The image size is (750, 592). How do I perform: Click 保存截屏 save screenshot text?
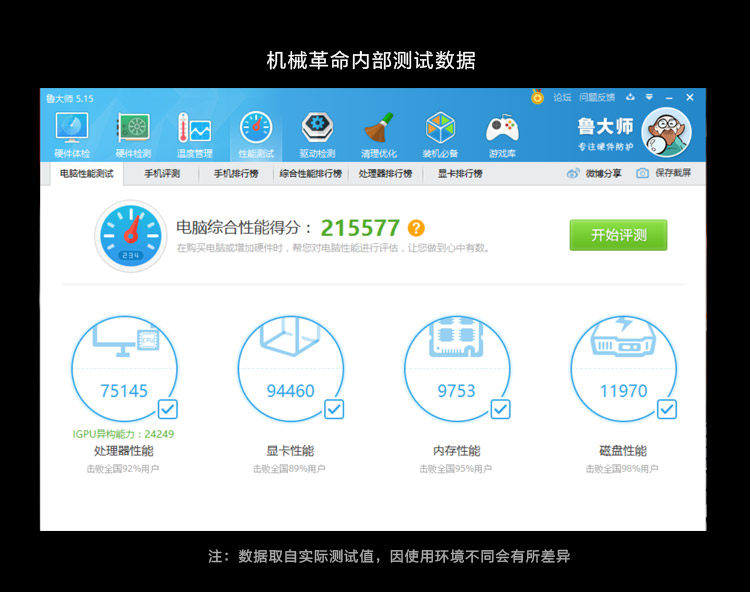click(673, 173)
